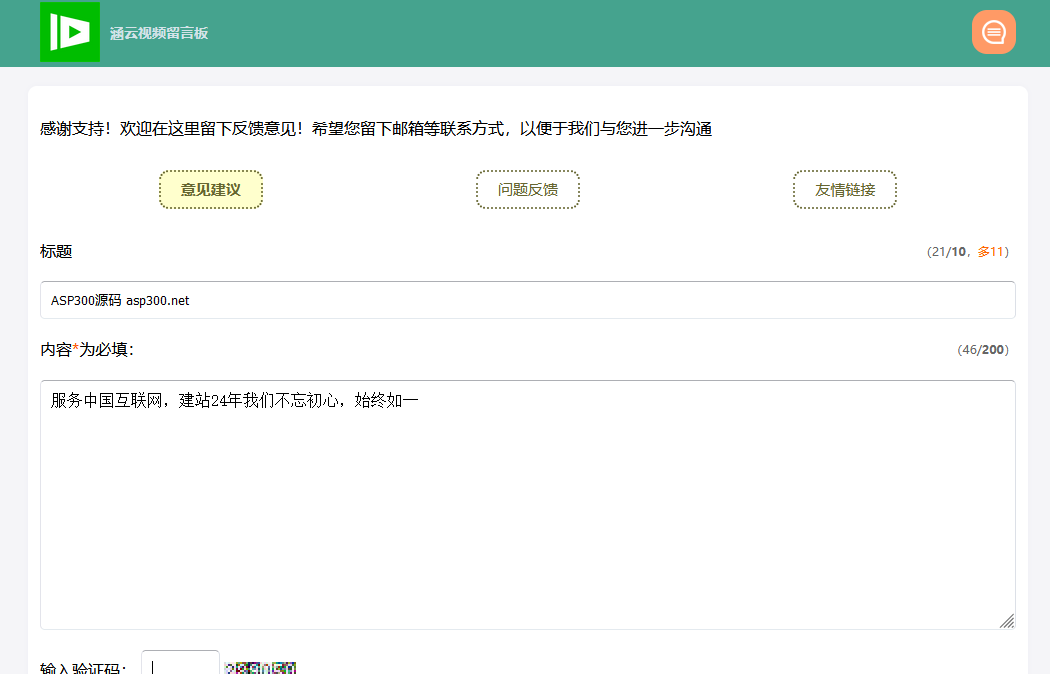The width and height of the screenshot is (1050, 674).
Task: Open the orange chat message icon
Action: pyautogui.click(x=993, y=32)
